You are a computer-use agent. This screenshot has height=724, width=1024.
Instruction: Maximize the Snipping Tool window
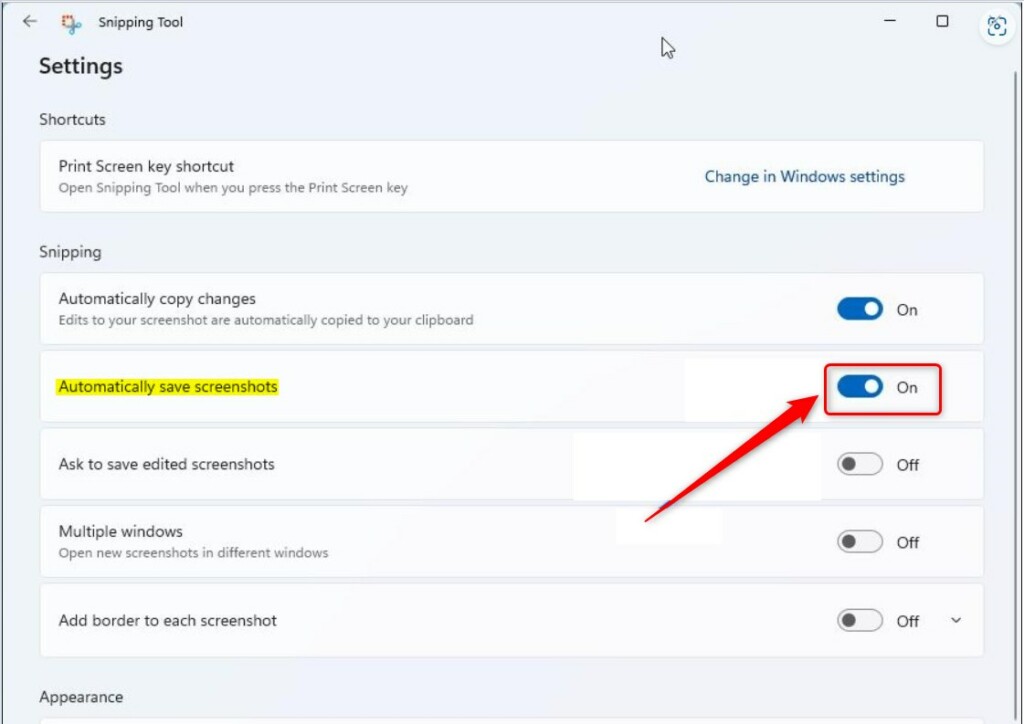click(x=940, y=20)
